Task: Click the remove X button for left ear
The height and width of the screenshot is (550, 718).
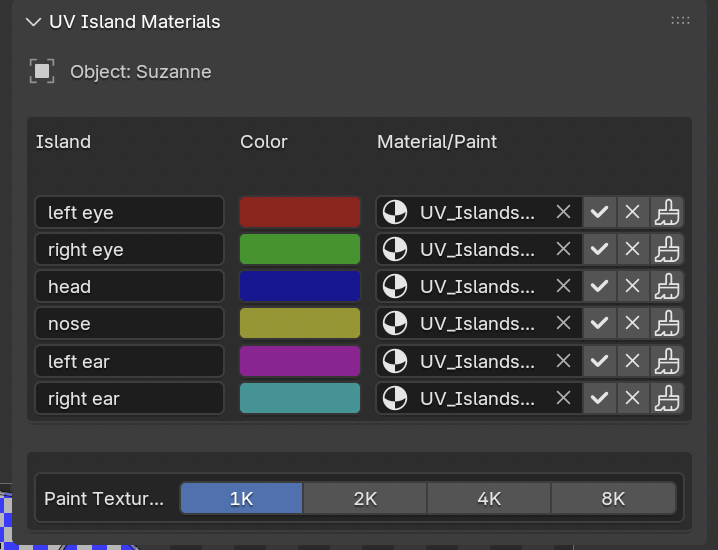Action: (x=632, y=361)
